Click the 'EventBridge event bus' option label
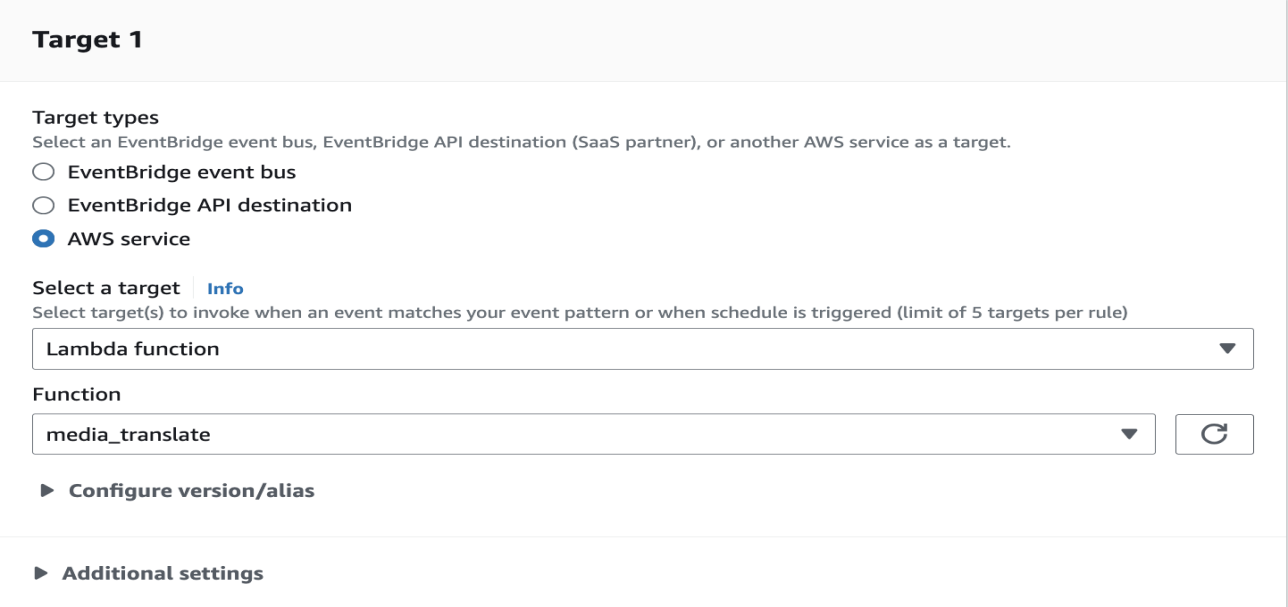Image resolution: width=1288 pixels, height=607 pixels. tap(182, 172)
